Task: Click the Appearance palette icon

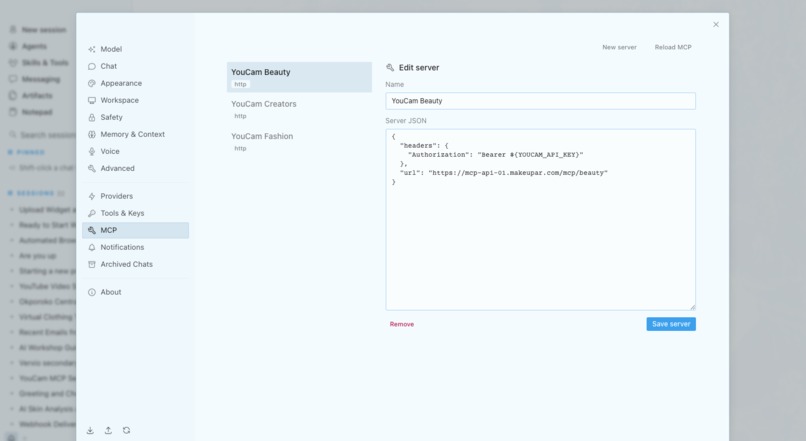Action: click(91, 83)
